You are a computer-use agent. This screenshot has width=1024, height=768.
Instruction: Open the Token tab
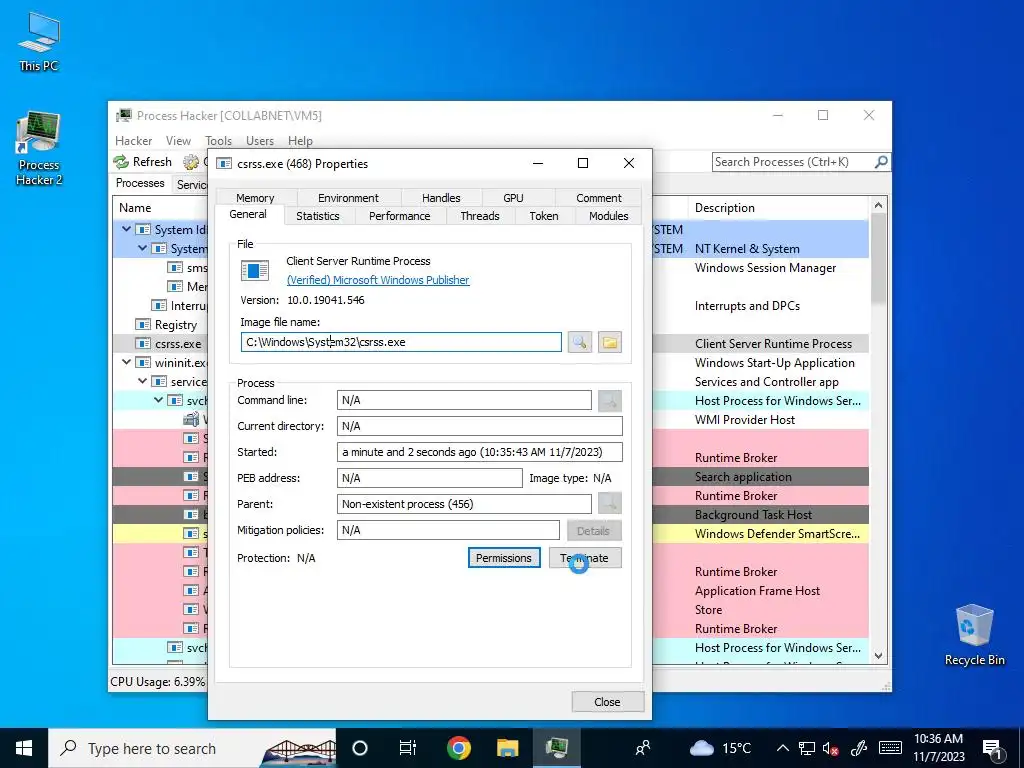tap(544, 216)
